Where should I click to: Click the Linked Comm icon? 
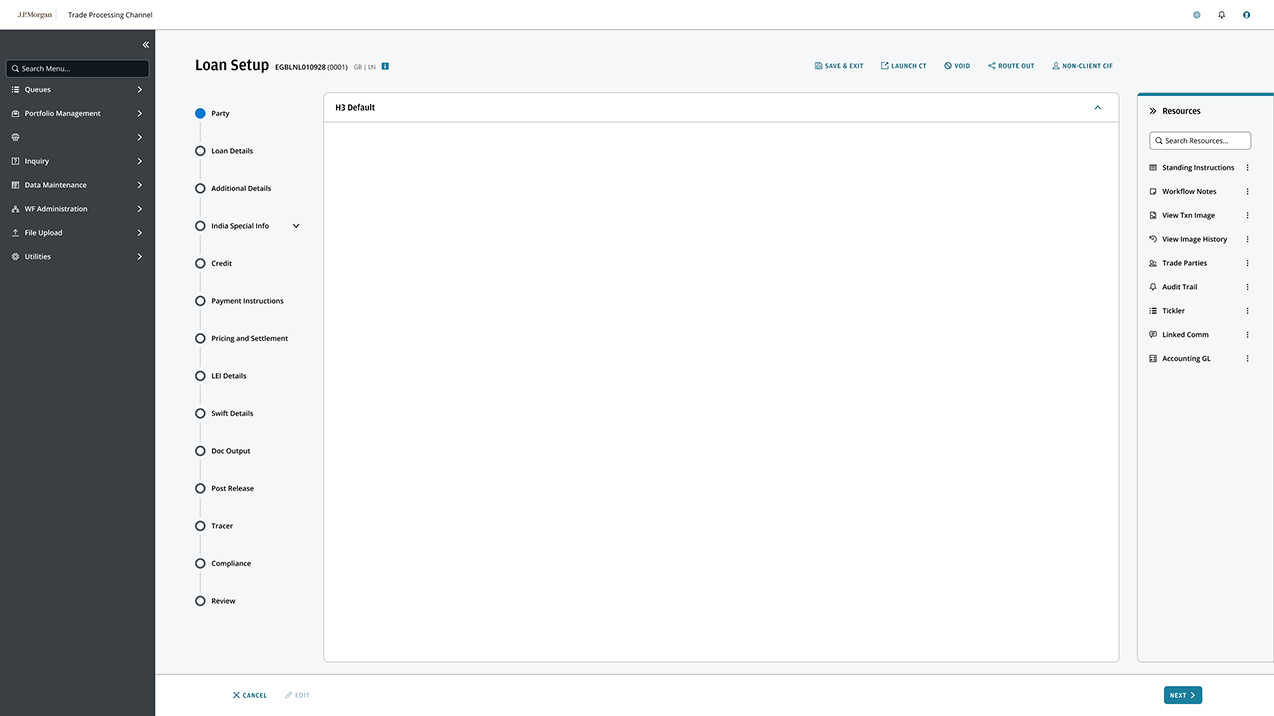[1153, 335]
